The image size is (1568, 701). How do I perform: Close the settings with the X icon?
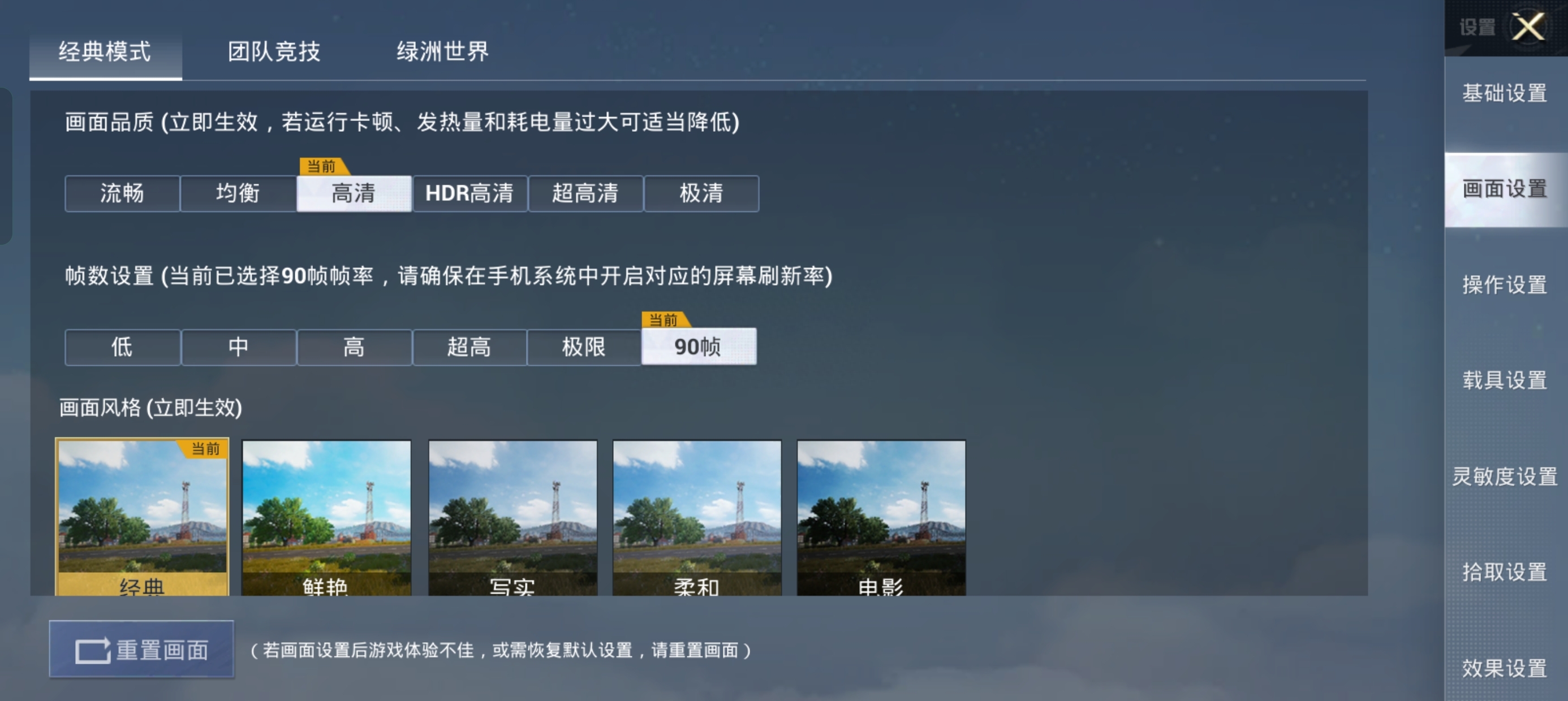(1528, 27)
